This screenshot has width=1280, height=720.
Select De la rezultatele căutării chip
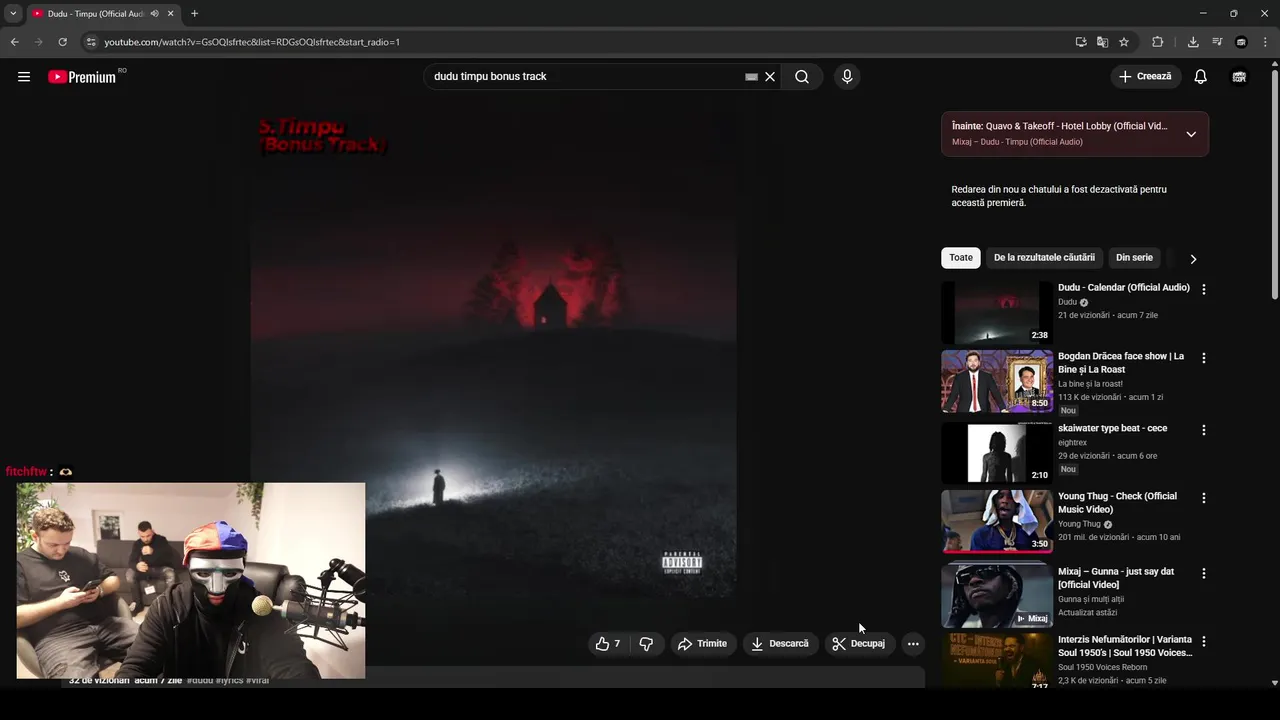[1044, 258]
